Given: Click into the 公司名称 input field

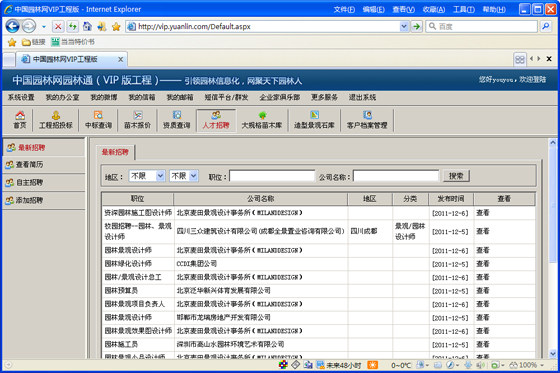Looking at the screenshot, I should 396,176.
